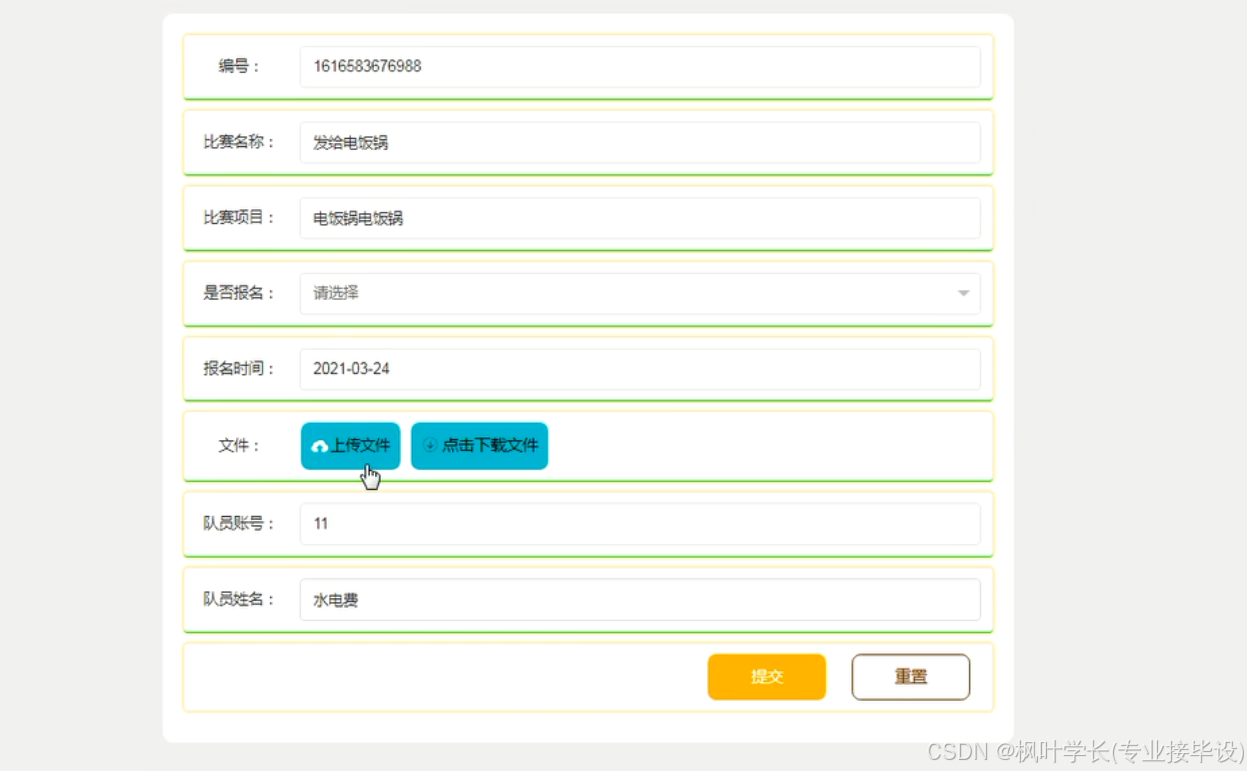Focus the 比赛项目 input field
Image resolution: width=1248 pixels, height=771 pixels.
coord(640,218)
